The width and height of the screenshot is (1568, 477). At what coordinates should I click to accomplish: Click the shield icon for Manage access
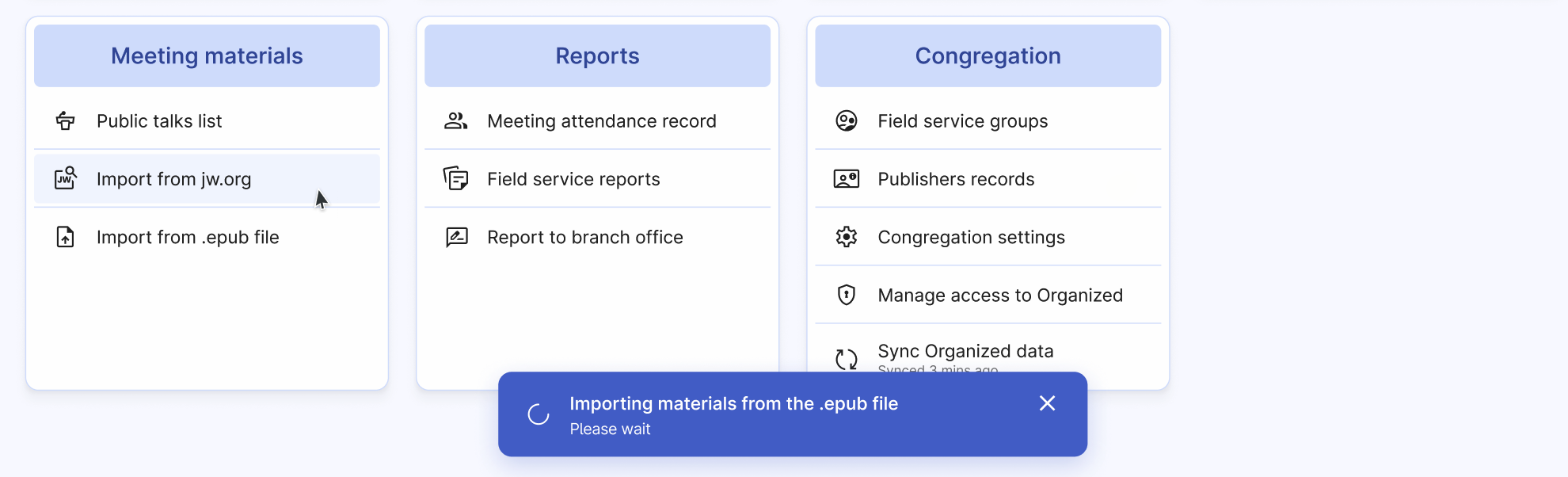[x=846, y=295]
